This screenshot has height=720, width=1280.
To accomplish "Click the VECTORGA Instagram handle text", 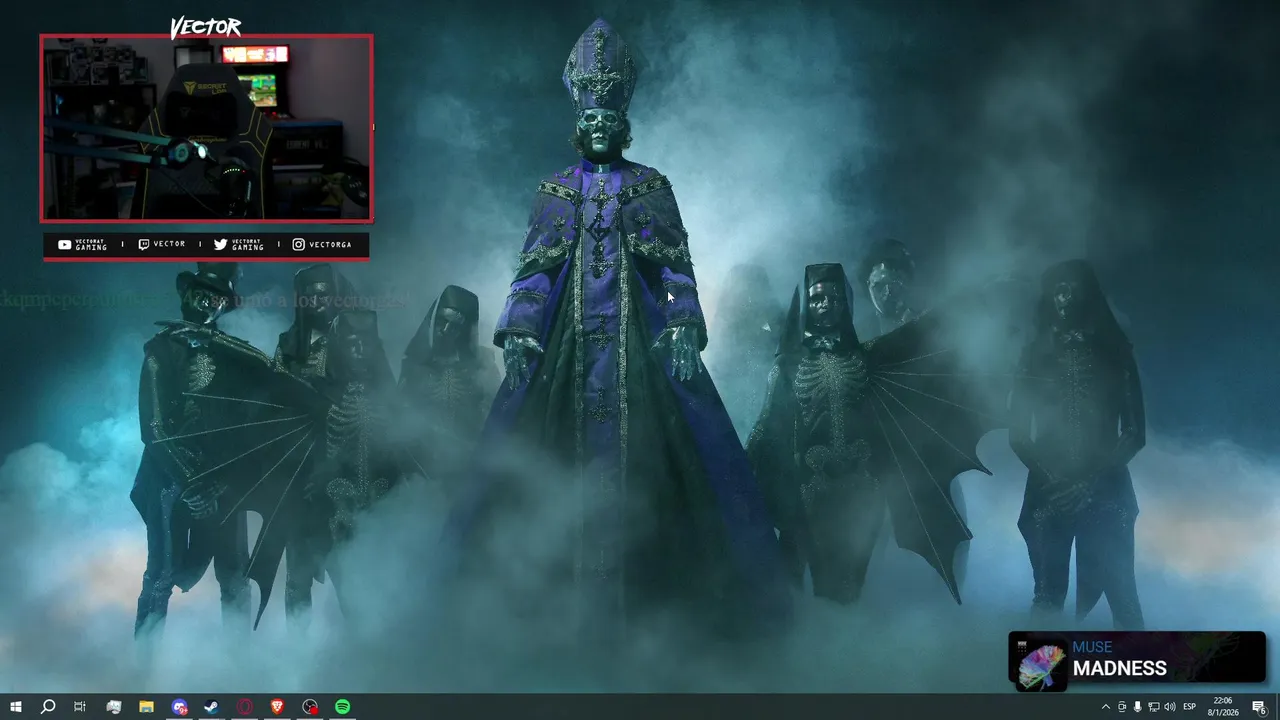I will 330,245.
